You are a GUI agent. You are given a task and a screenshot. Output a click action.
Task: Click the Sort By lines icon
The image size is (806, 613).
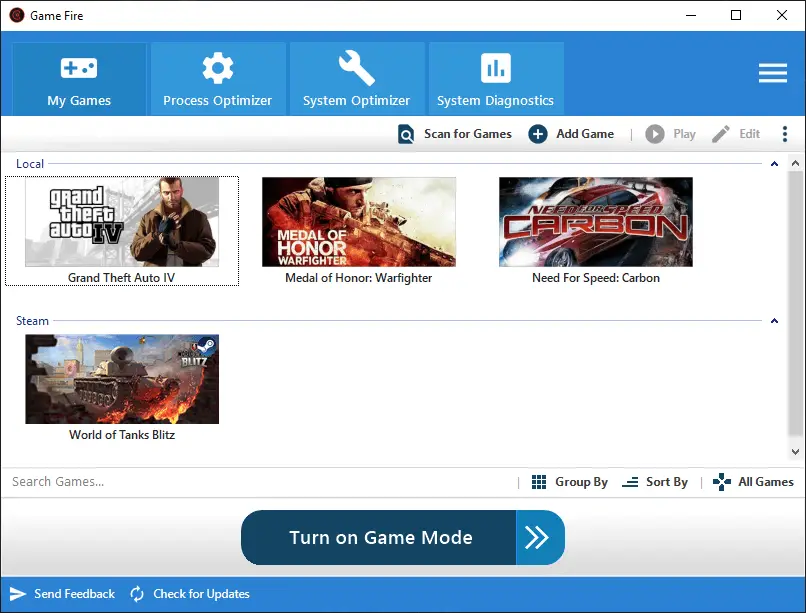tap(630, 482)
